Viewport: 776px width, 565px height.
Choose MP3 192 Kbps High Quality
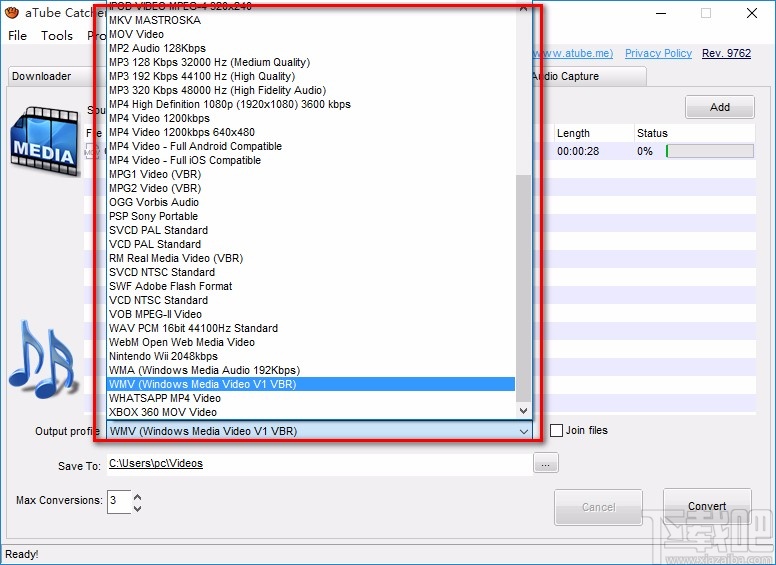pos(311,76)
